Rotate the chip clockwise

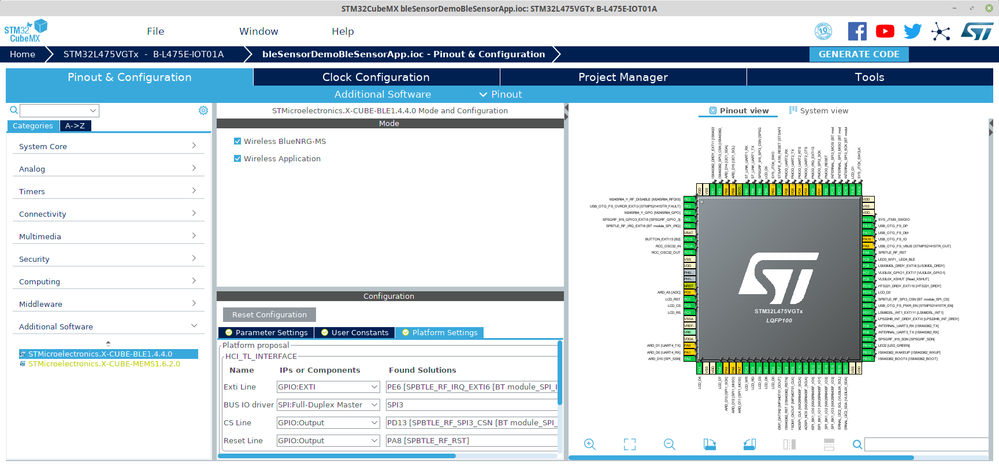pyautogui.click(x=710, y=445)
